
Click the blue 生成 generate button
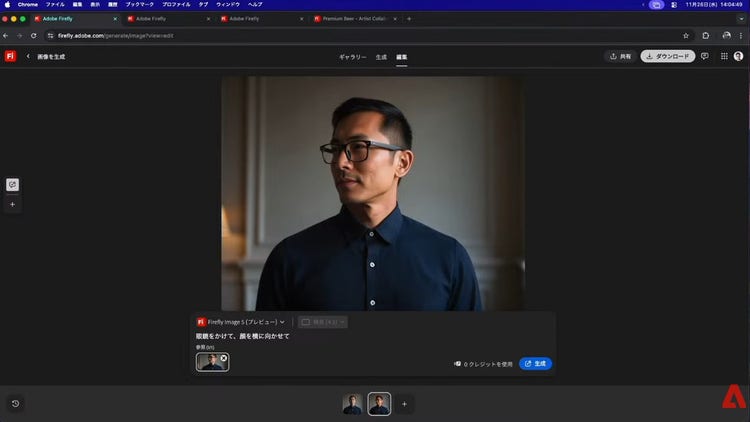[535, 364]
